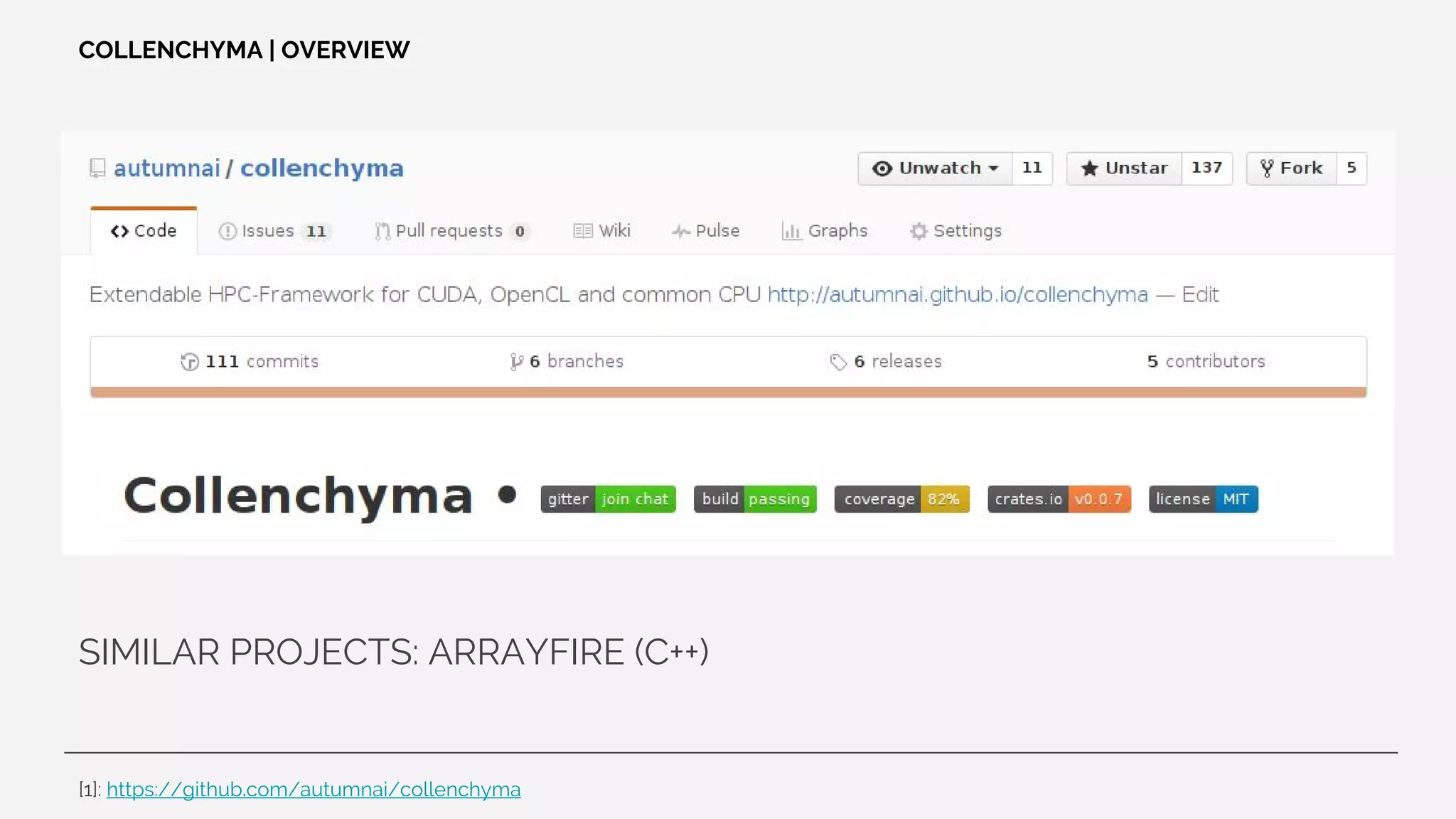Image resolution: width=1456 pixels, height=819 pixels.
Task: Click the star icon on Unstar button
Action: coord(1089,168)
